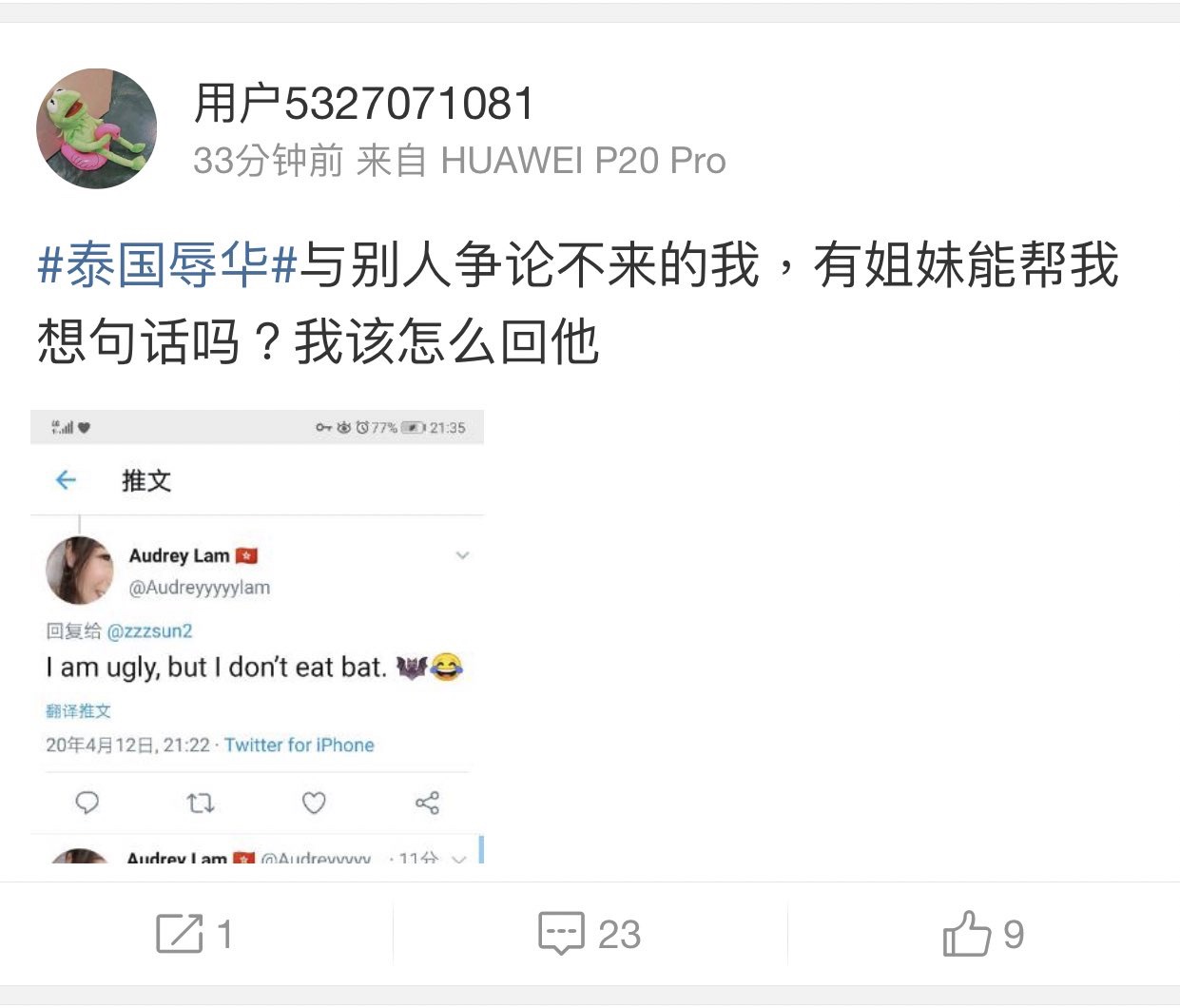Open Audrey Lam's tweet avatar photo
The width and height of the screenshot is (1180, 1008).
point(80,571)
